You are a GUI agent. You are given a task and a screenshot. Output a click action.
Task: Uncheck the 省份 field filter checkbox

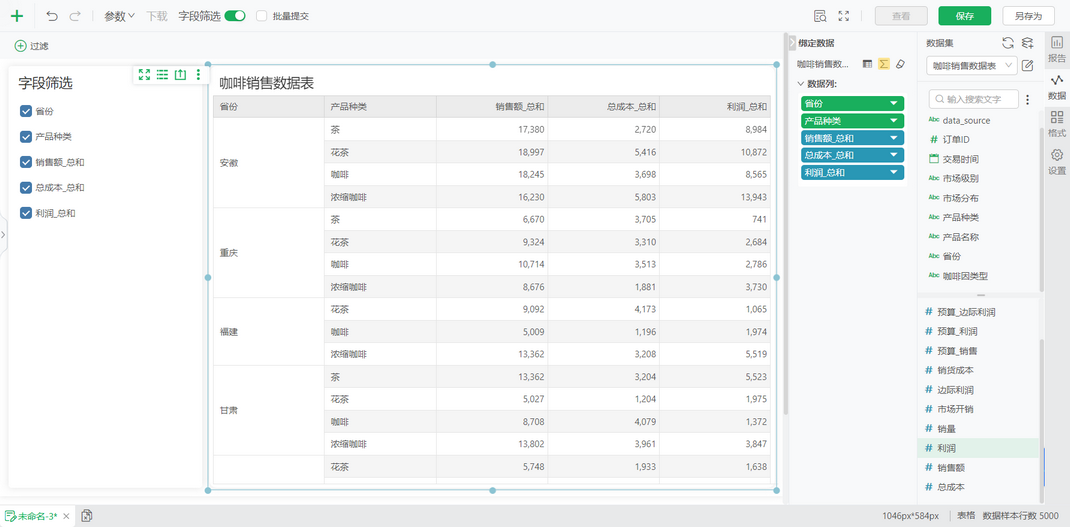(x=26, y=111)
